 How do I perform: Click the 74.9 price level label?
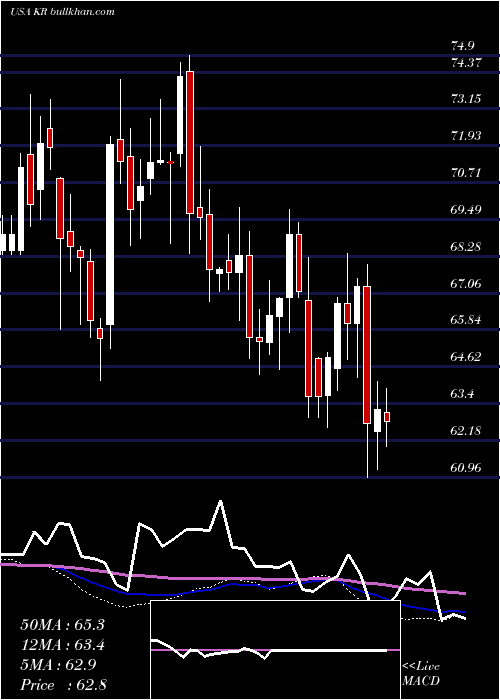462,46
